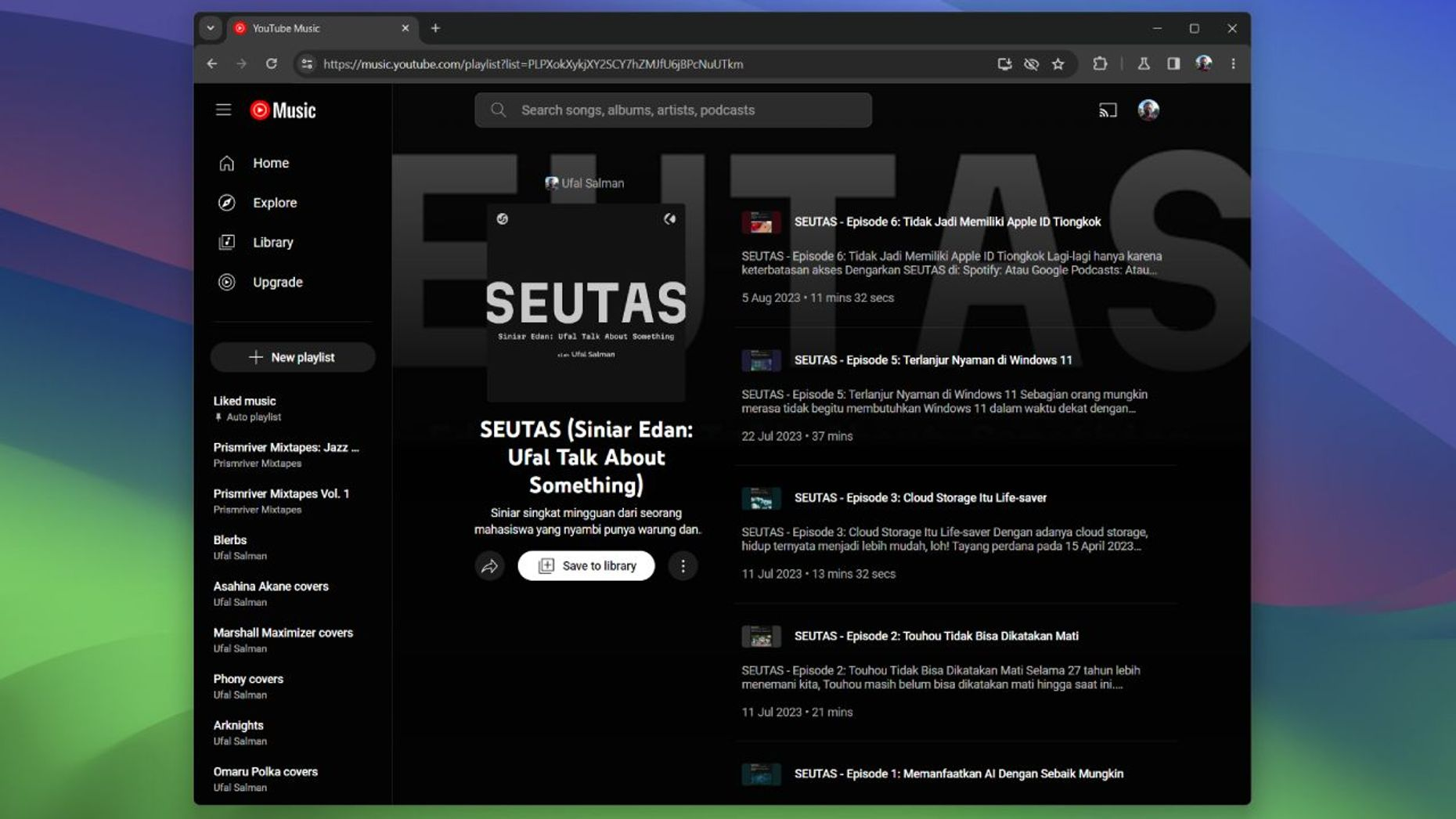The width and height of the screenshot is (1456, 819).
Task: Click the YouTube Music logo
Action: [x=283, y=110]
